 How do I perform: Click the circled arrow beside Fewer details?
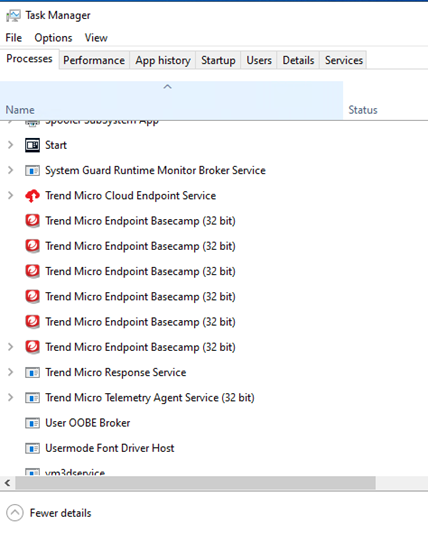(x=15, y=513)
